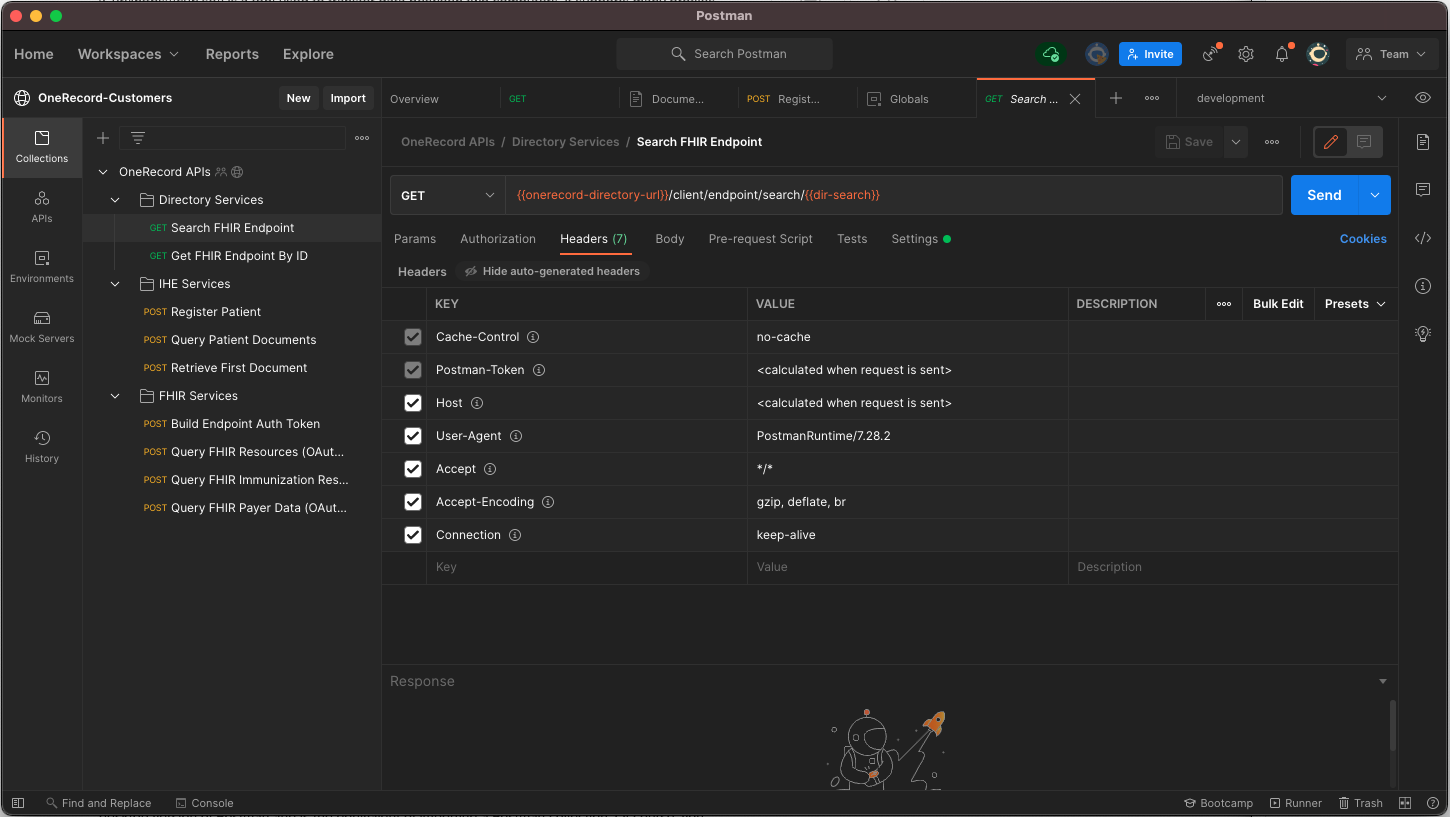Open the development environment selector
1450x817 pixels.
[x=1291, y=98]
